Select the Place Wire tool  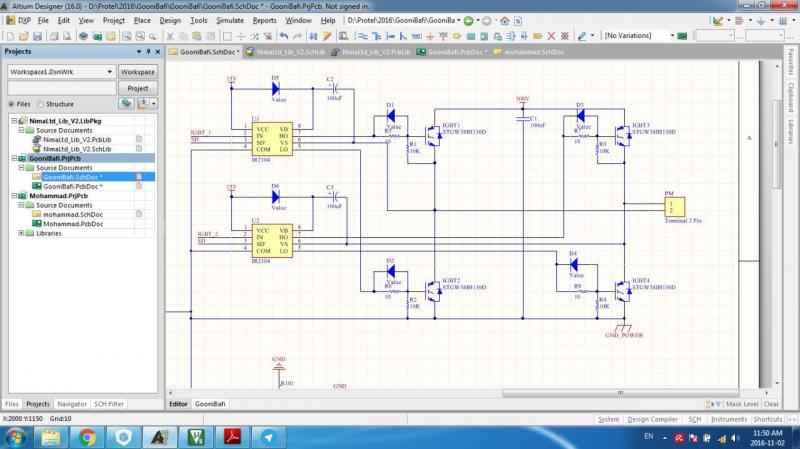362,36
